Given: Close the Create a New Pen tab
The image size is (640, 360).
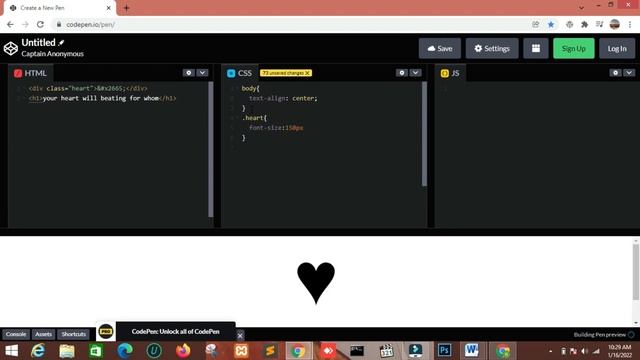Looking at the screenshot, I should tap(109, 8).
